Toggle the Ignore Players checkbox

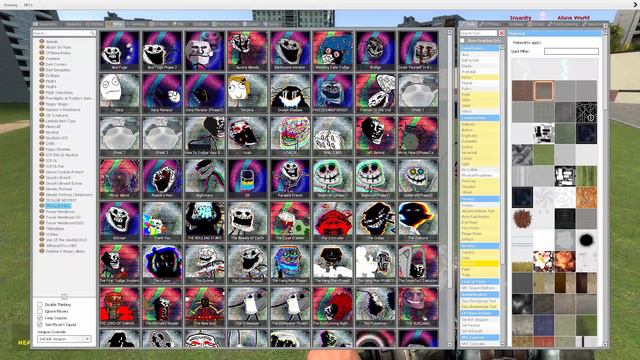pyautogui.click(x=40, y=311)
